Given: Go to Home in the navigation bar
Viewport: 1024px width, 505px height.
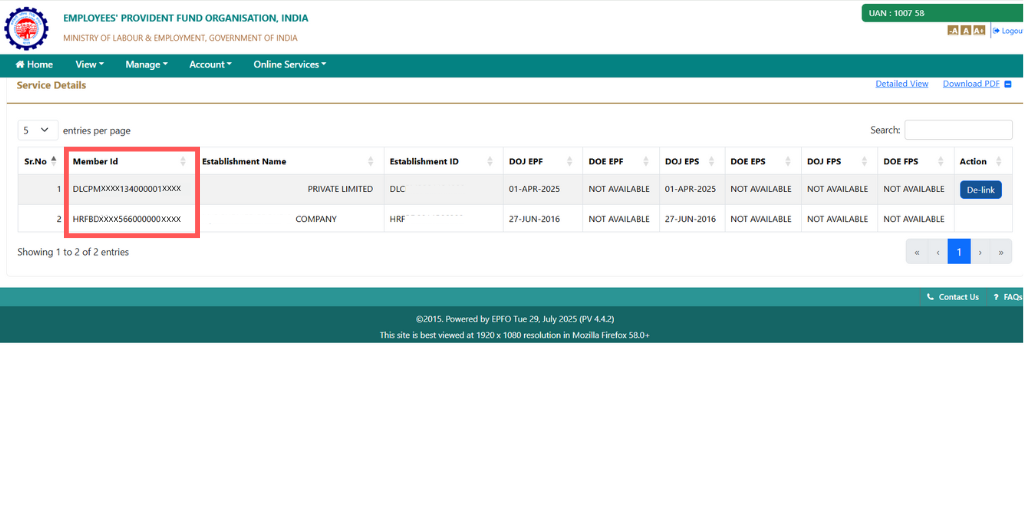Looking at the screenshot, I should click(x=34, y=65).
